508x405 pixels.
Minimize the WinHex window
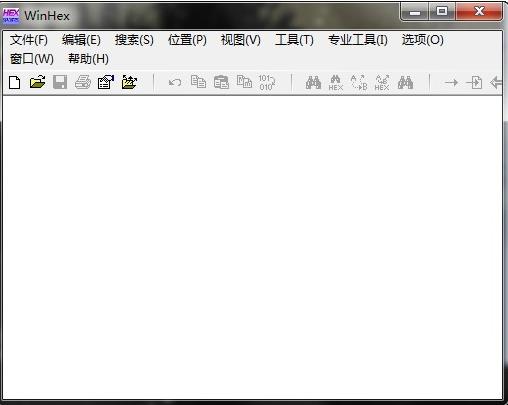coord(415,12)
